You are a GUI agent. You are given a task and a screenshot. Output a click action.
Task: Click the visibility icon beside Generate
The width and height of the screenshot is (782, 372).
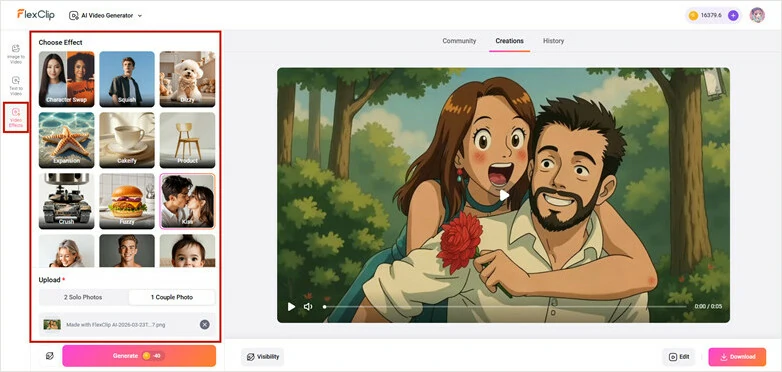coord(49,356)
